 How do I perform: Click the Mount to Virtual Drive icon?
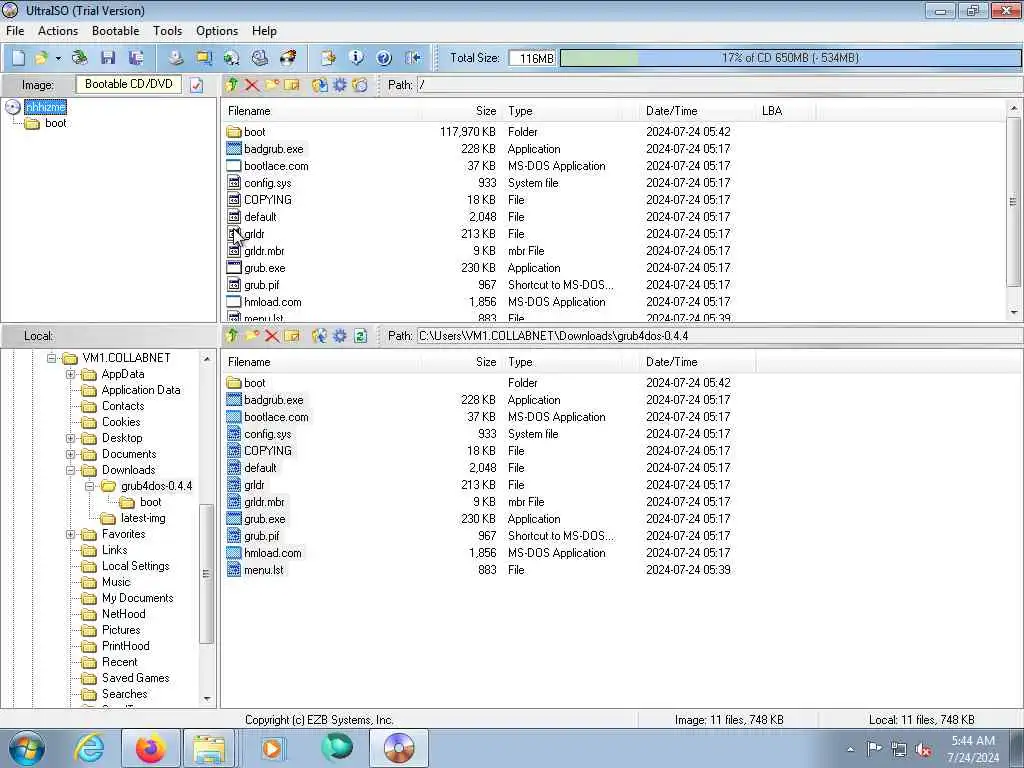click(260, 58)
